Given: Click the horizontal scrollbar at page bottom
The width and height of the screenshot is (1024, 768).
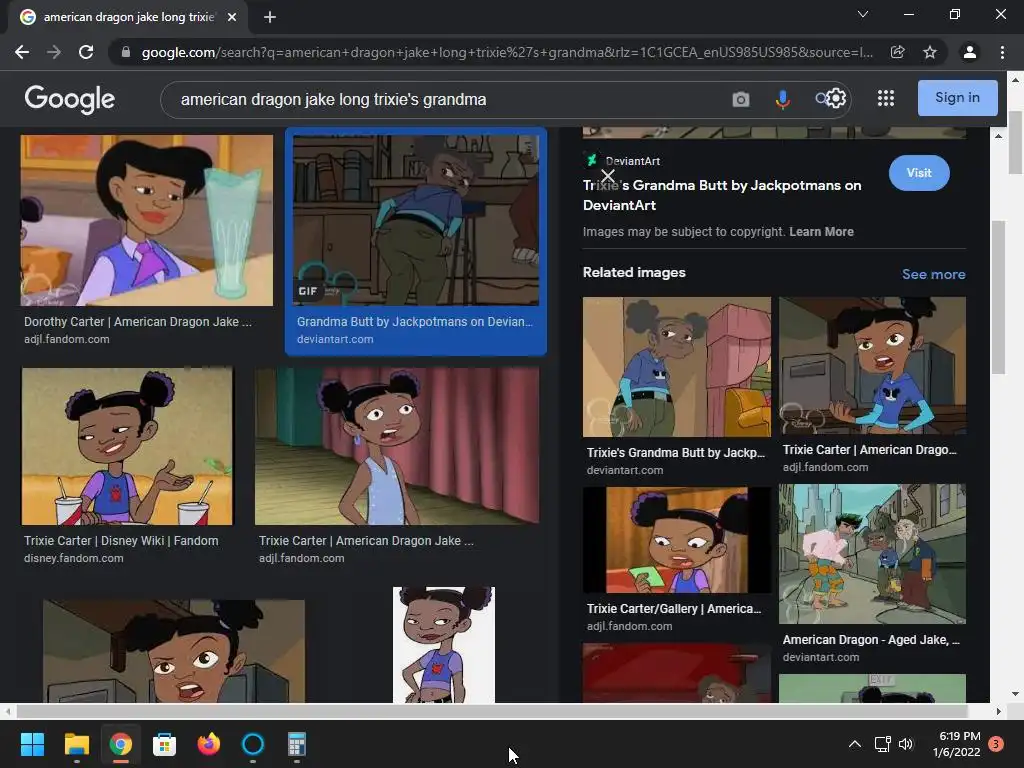Looking at the screenshot, I should pos(491,711).
